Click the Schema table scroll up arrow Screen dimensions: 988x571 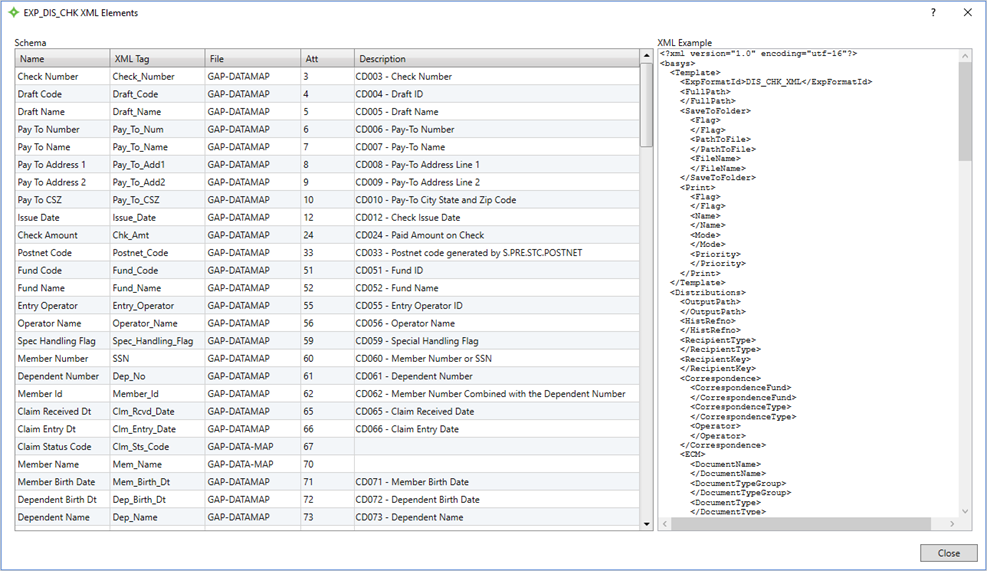click(646, 57)
